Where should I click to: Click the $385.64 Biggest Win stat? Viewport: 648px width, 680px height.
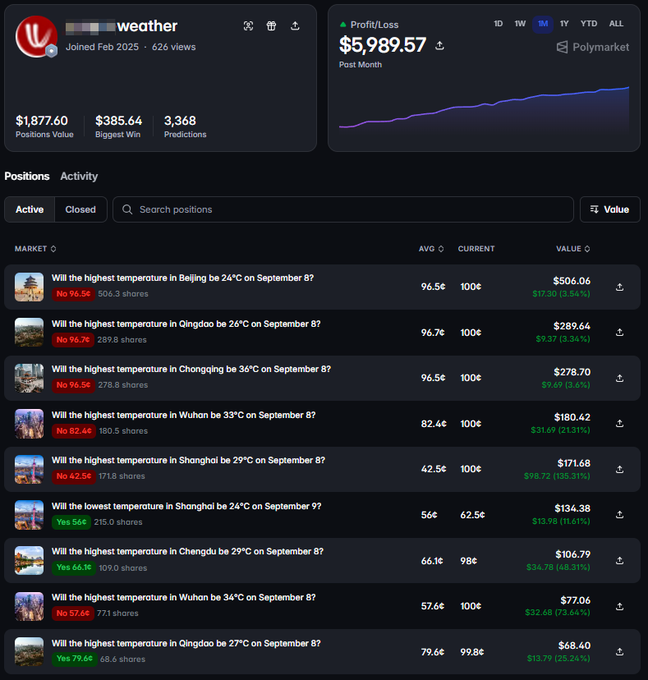point(118,126)
